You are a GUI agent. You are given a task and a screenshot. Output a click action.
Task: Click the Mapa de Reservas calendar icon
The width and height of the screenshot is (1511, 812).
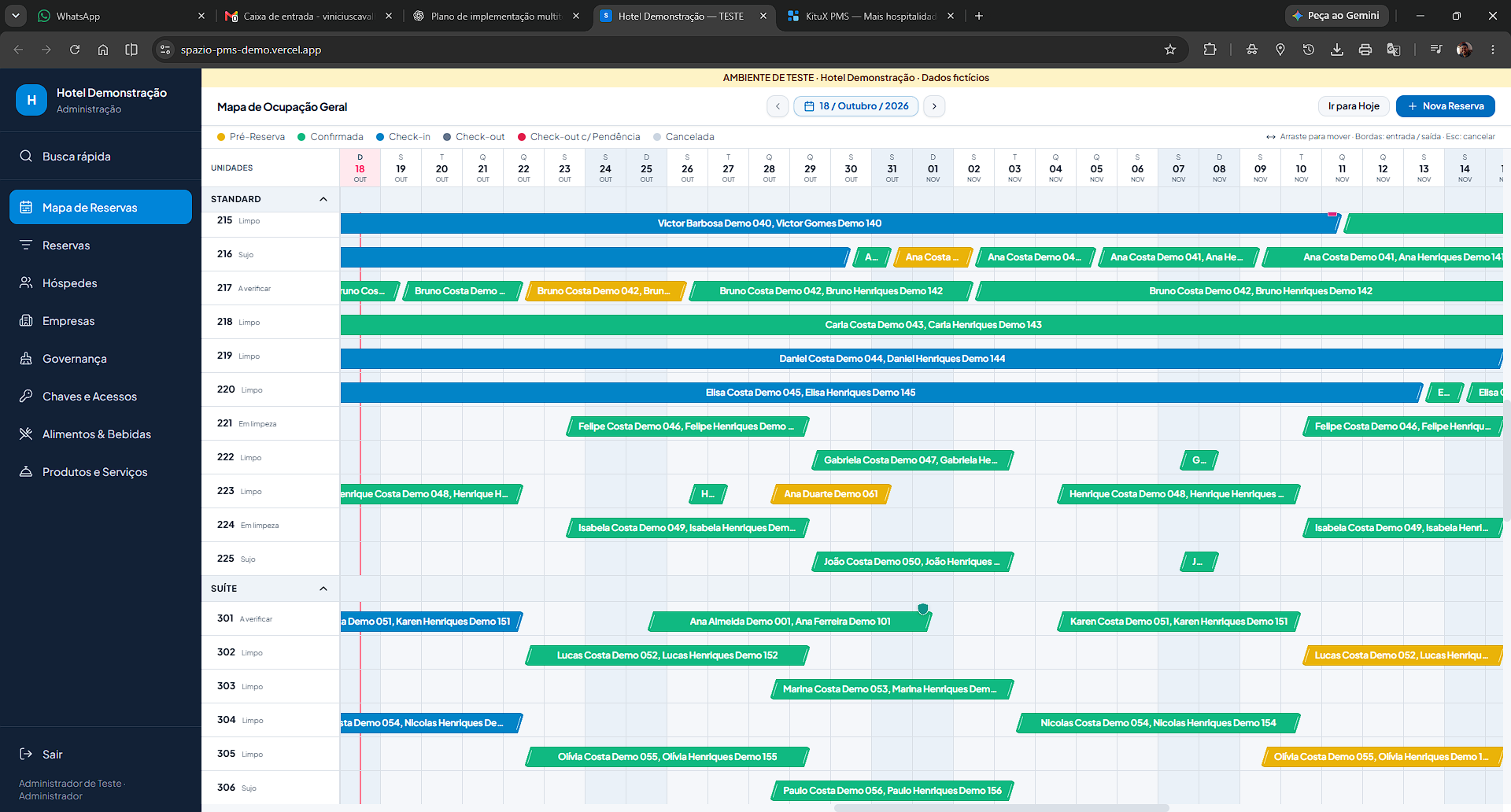coord(26,208)
